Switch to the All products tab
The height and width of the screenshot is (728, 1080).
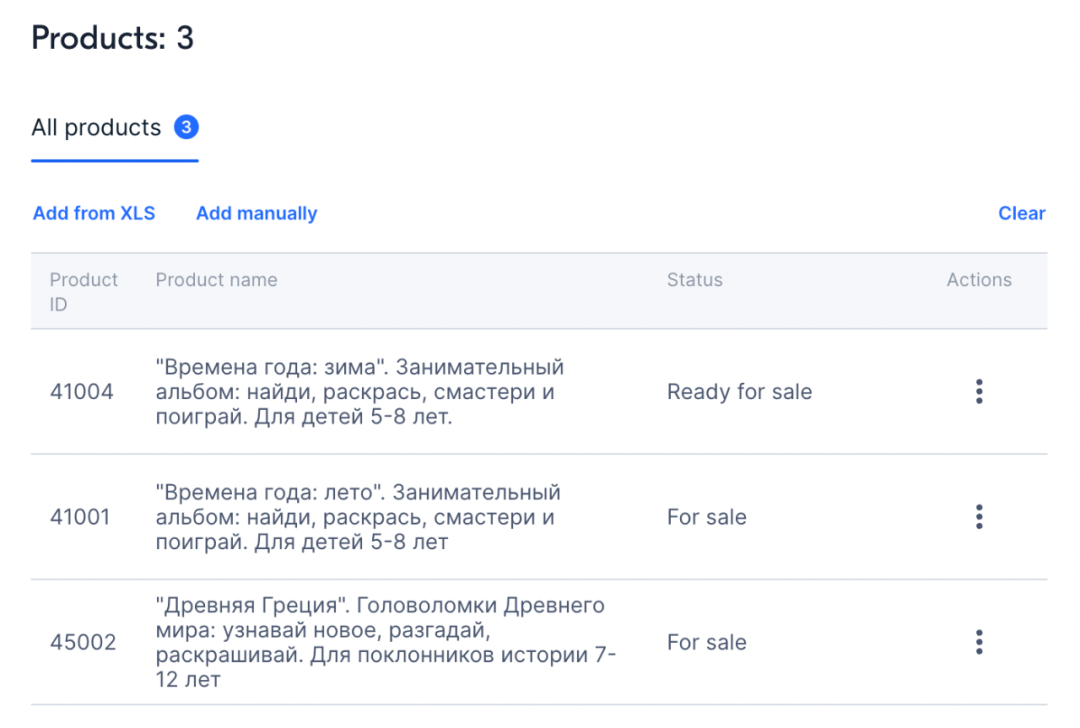pos(96,128)
